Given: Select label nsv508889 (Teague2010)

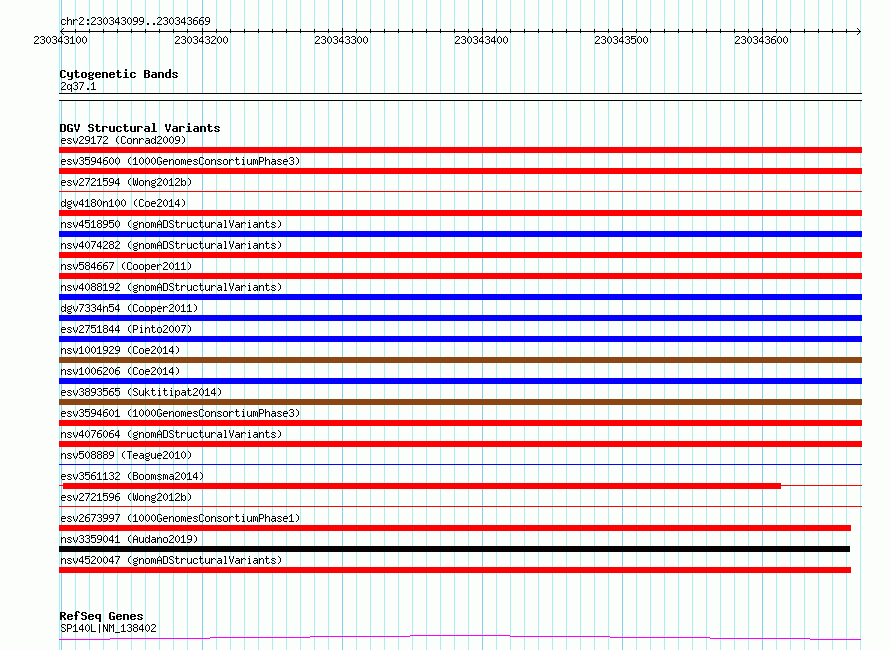Looking at the screenshot, I should tap(126, 455).
